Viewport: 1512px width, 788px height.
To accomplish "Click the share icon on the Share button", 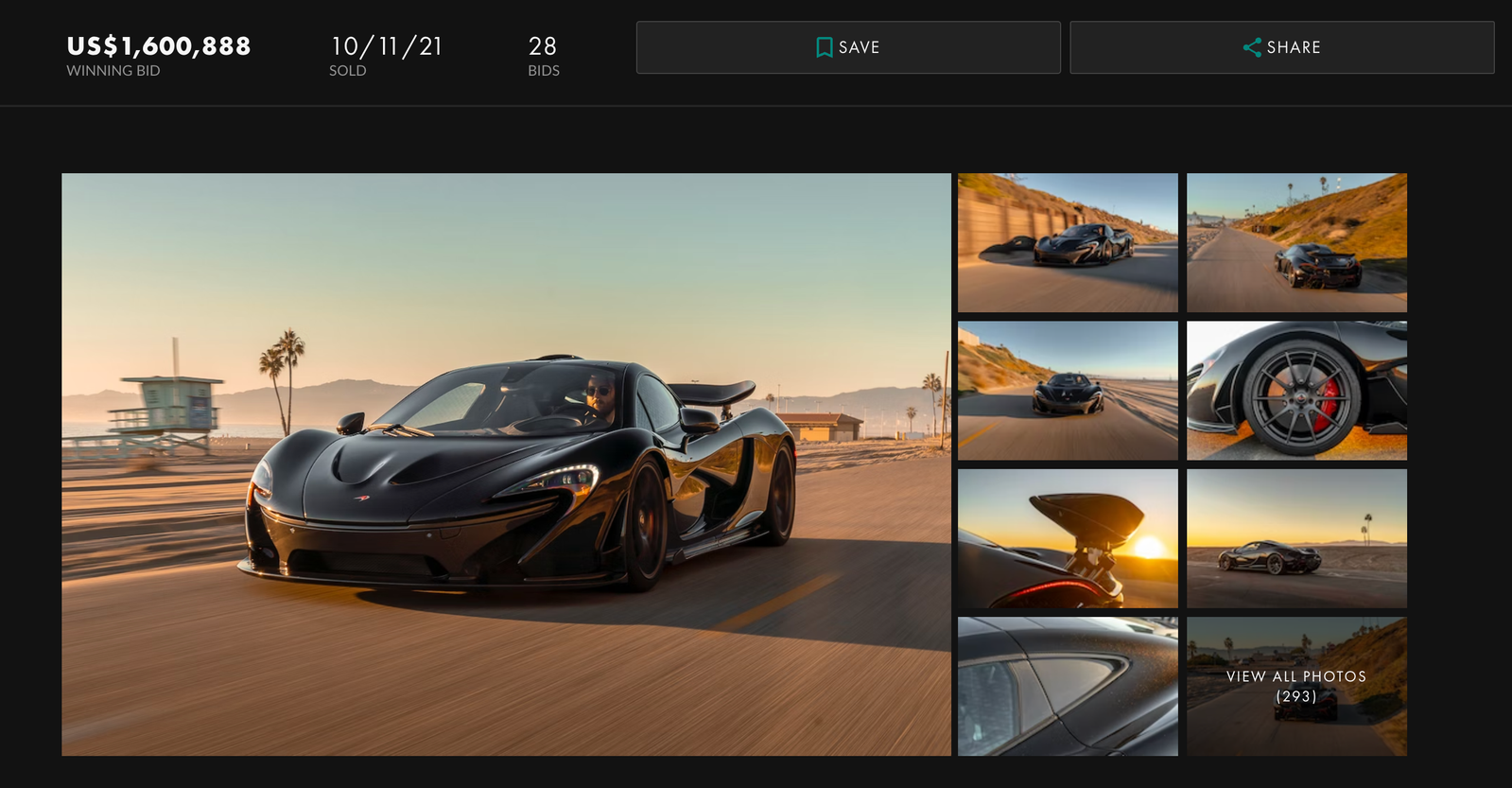I will pyautogui.click(x=1252, y=47).
